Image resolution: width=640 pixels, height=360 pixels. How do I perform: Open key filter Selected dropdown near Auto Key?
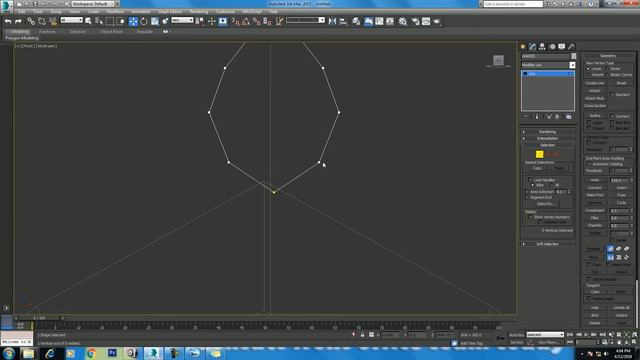(x=545, y=335)
